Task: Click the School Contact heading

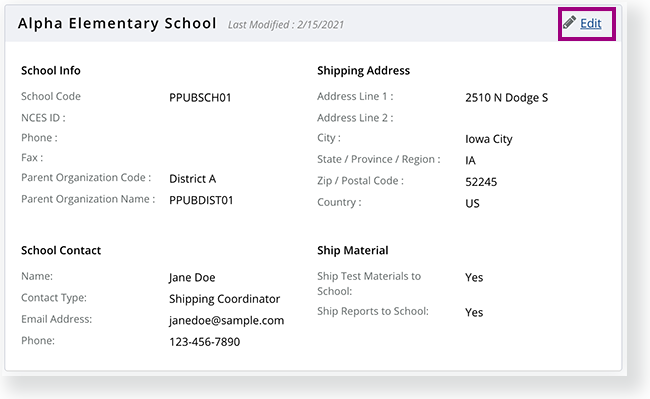Action: [x=61, y=250]
